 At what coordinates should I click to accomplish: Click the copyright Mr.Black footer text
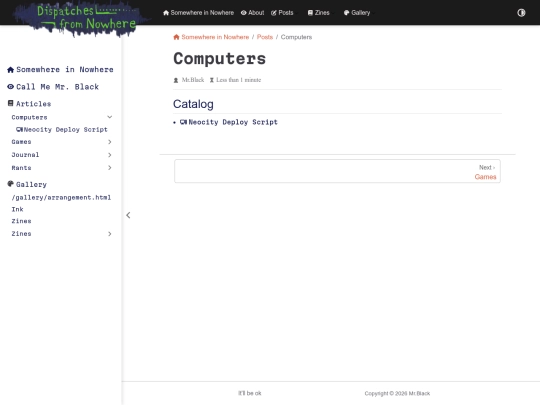pos(397,393)
